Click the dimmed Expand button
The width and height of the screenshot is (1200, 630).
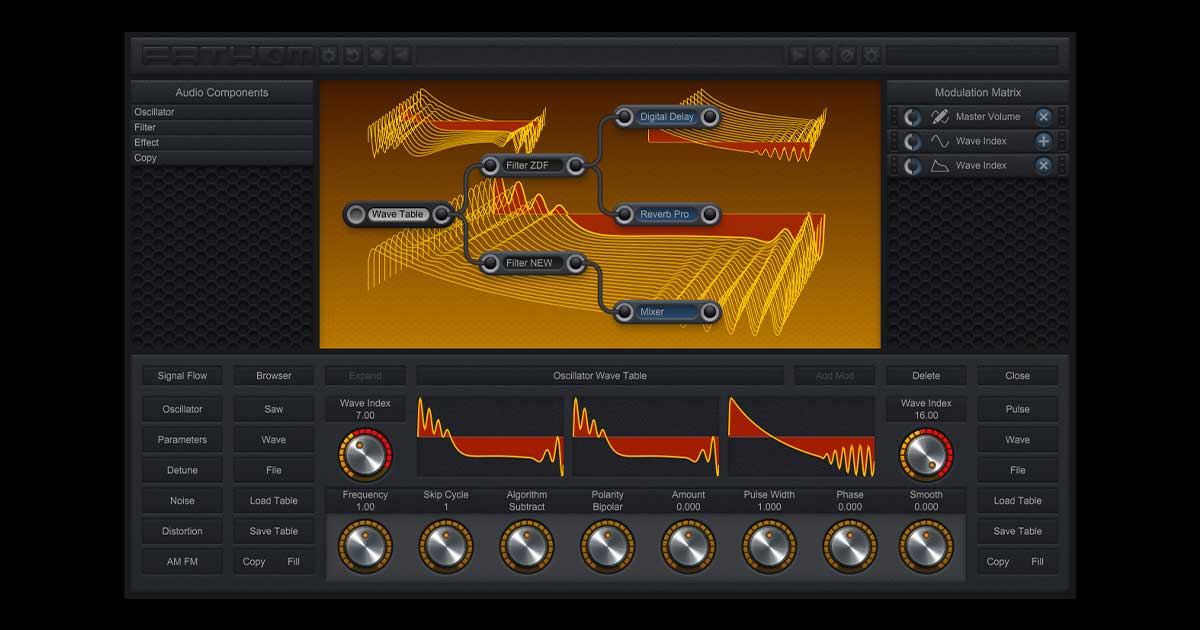pyautogui.click(x=365, y=376)
